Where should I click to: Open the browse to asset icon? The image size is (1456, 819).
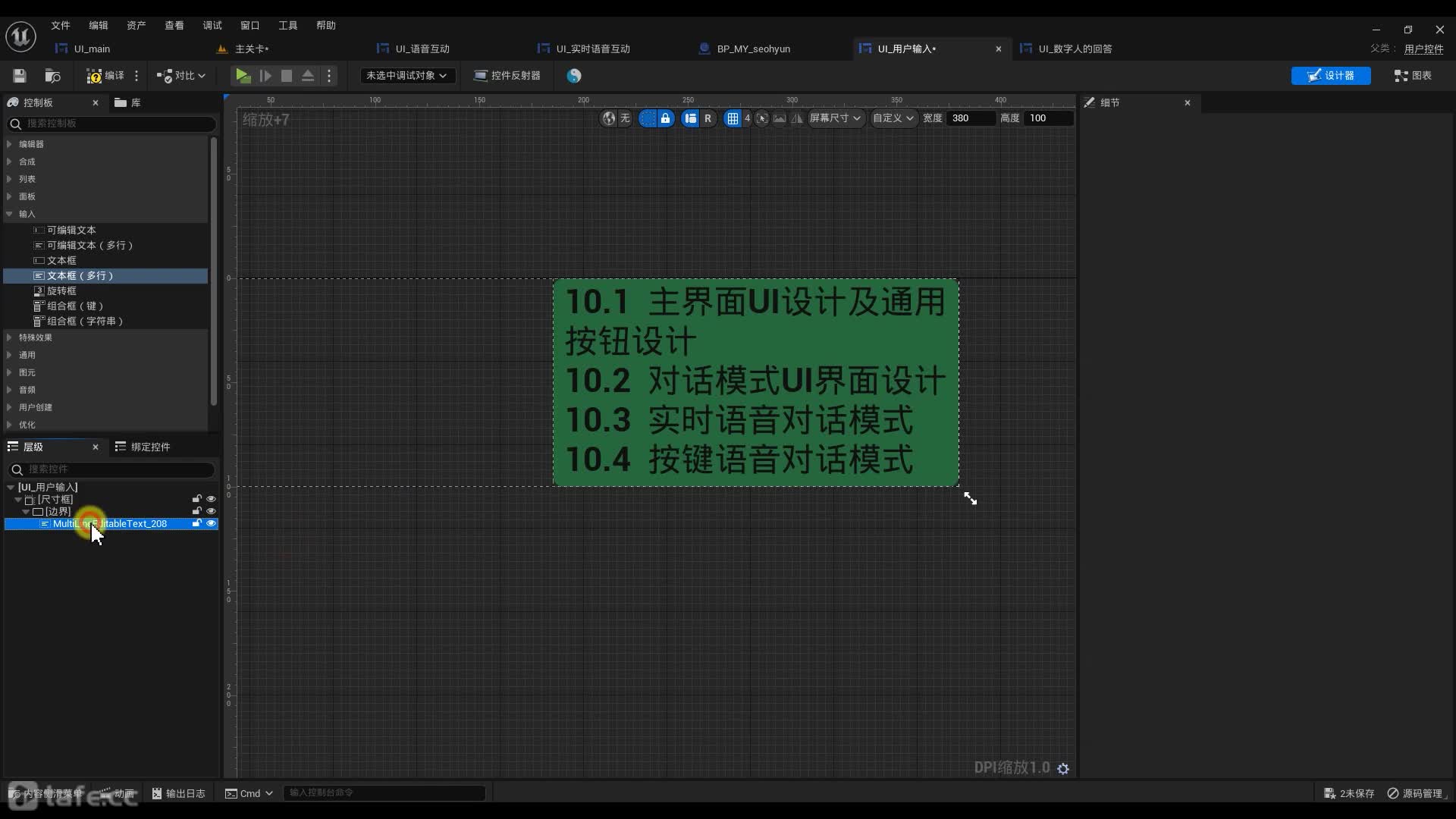(52, 76)
